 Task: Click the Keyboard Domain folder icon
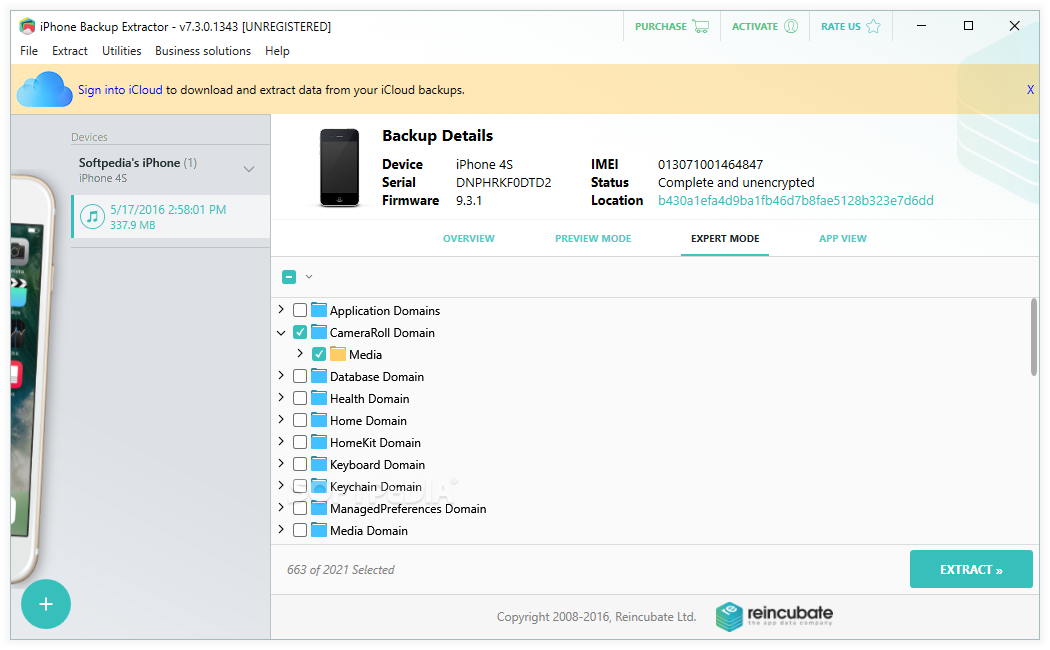tap(319, 465)
